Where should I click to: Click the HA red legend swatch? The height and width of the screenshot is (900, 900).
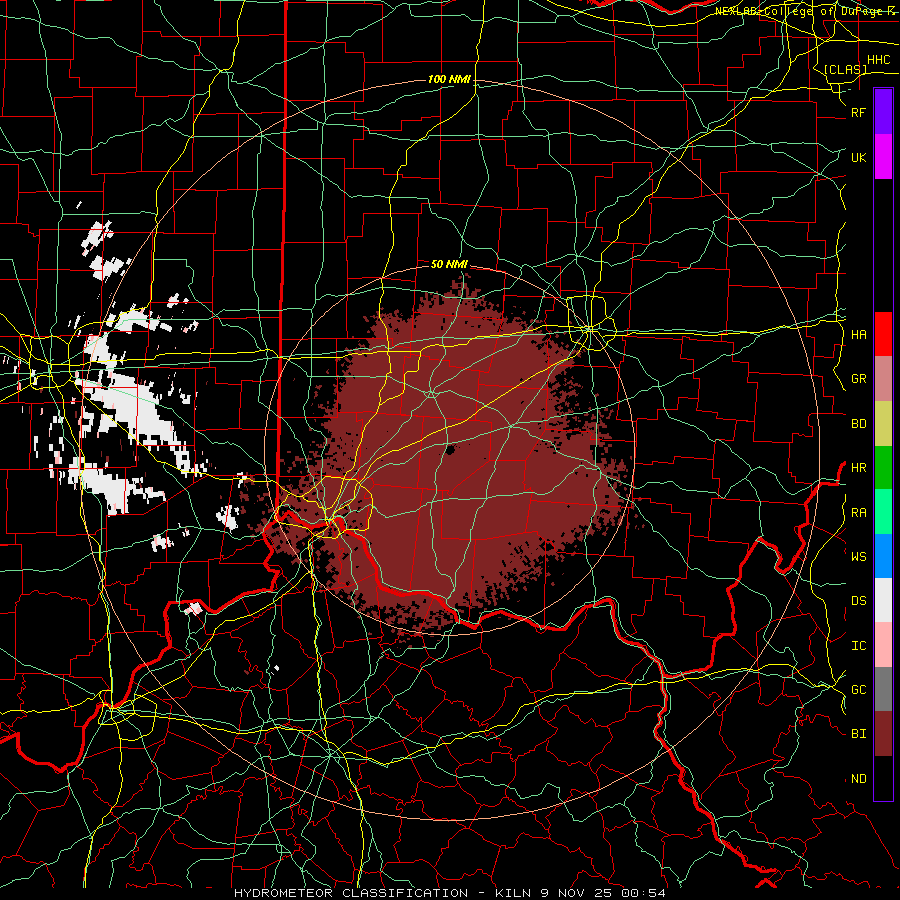(883, 334)
